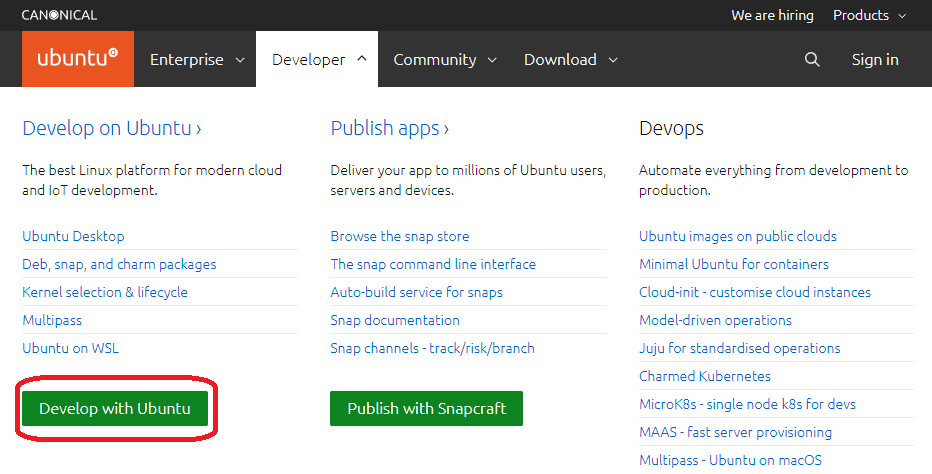932x474 pixels.
Task: Open Ubuntu images on public clouds link
Action: pyautogui.click(x=738, y=236)
